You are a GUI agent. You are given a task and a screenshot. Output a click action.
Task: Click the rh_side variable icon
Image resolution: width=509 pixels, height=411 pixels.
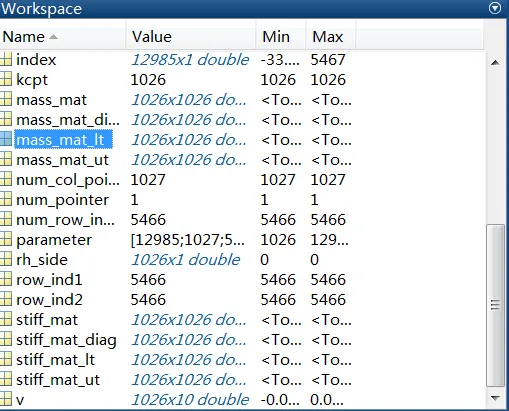tap(6, 260)
